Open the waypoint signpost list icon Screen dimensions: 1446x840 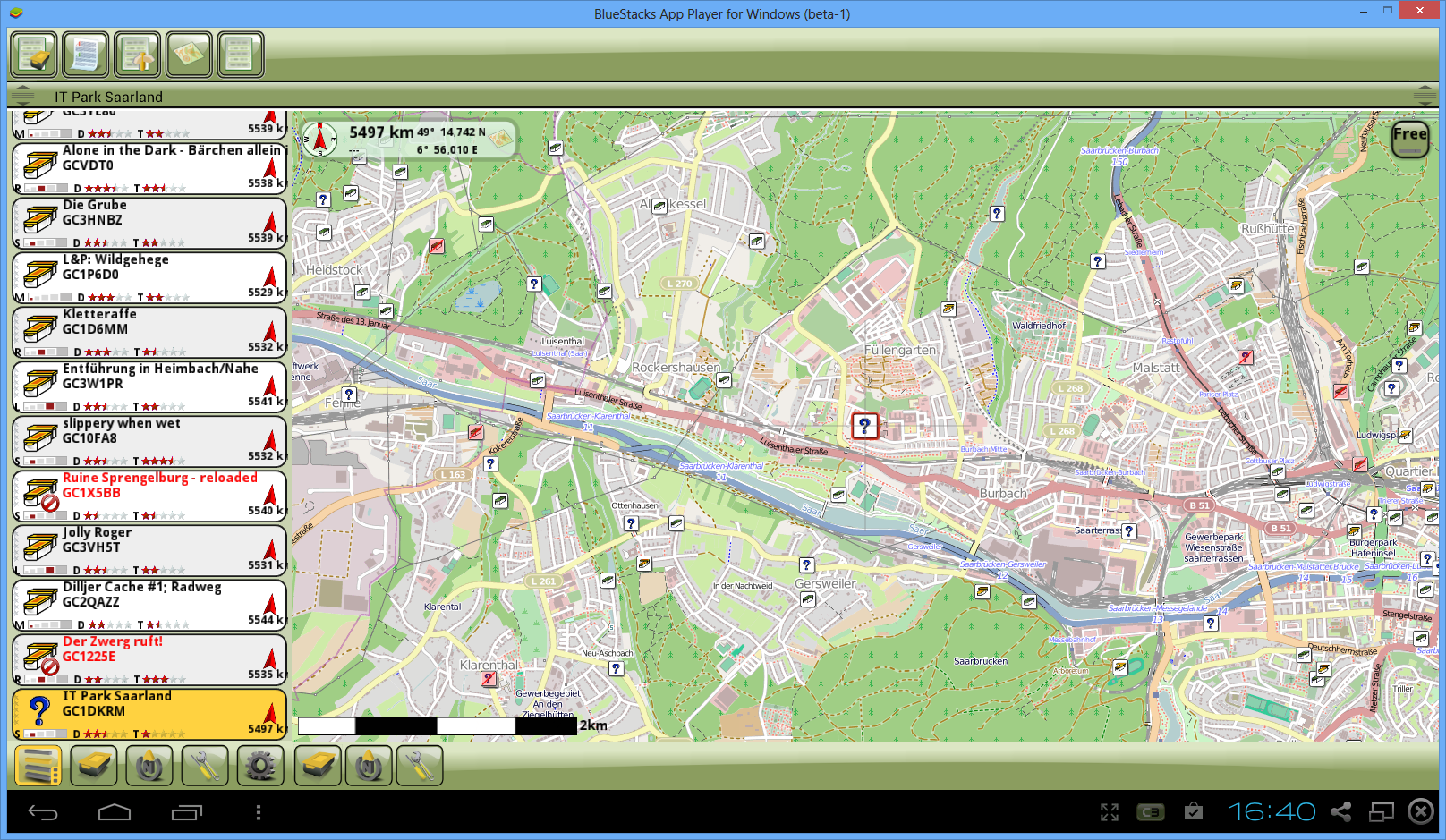137,55
